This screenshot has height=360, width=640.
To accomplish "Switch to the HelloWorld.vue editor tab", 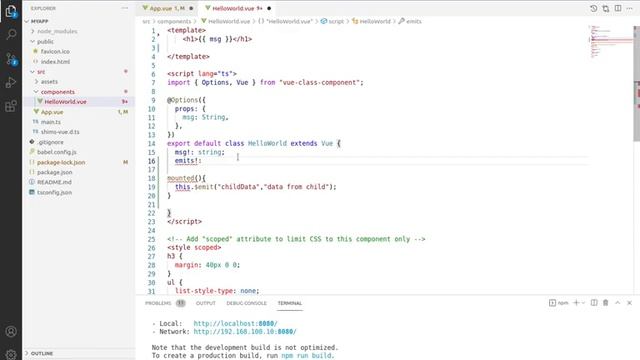I will pyautogui.click(x=237, y=8).
